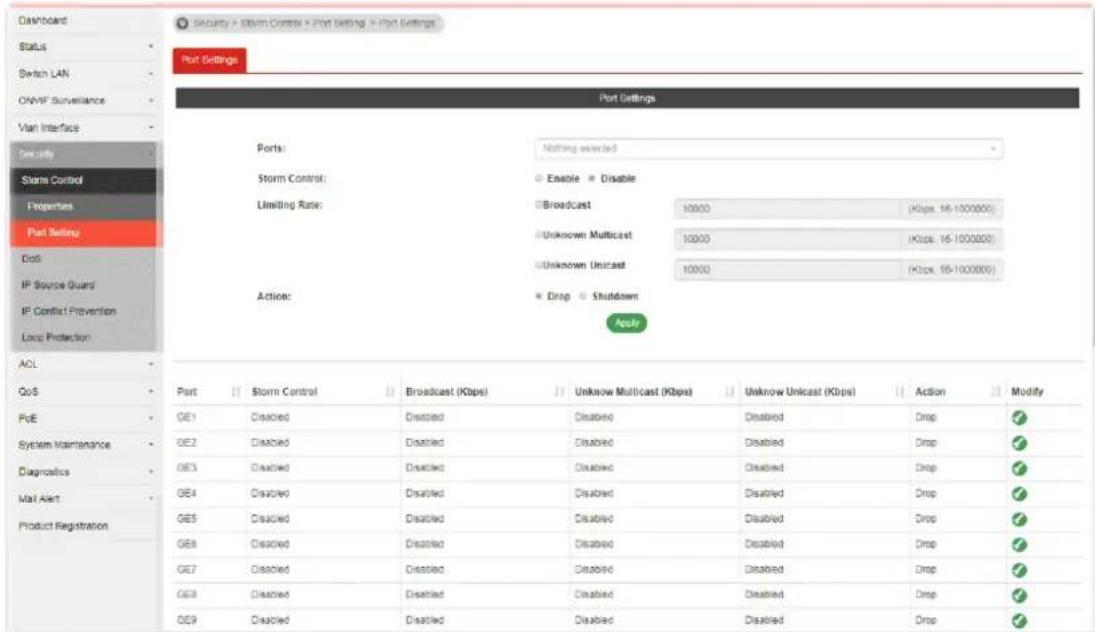Open IP Source Guard page
The height and width of the screenshot is (632, 1095).
tap(87, 285)
